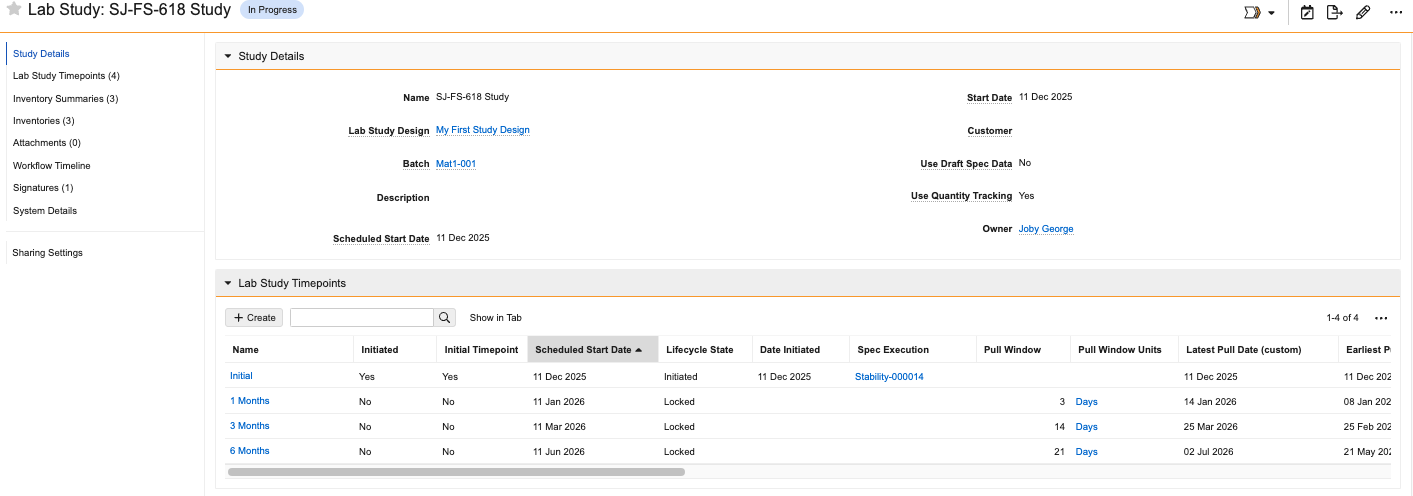Mark this lab study as favorite star
Image resolution: width=1413 pixels, height=496 pixels.
(14, 10)
